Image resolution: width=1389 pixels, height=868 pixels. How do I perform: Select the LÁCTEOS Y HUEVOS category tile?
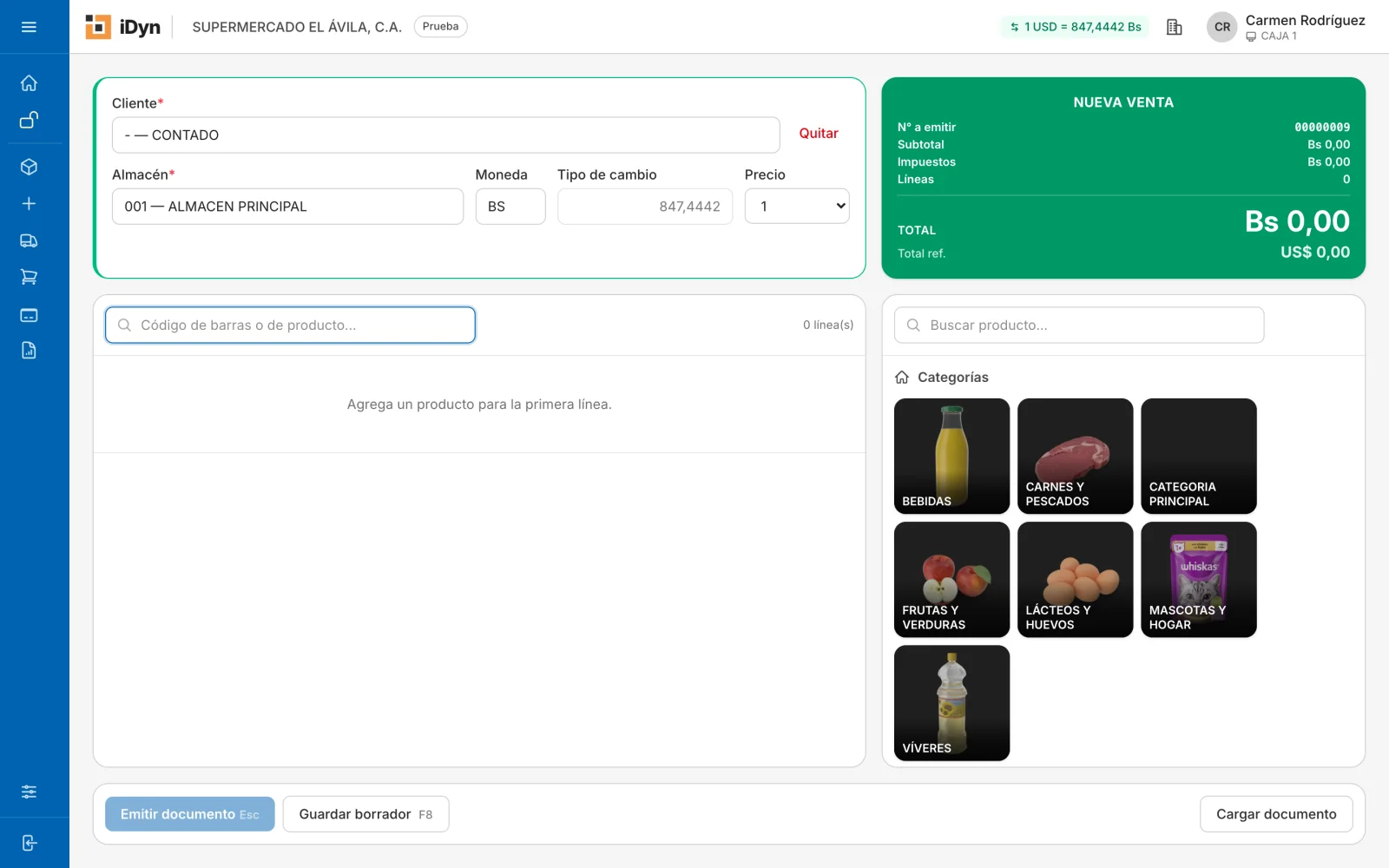point(1075,579)
